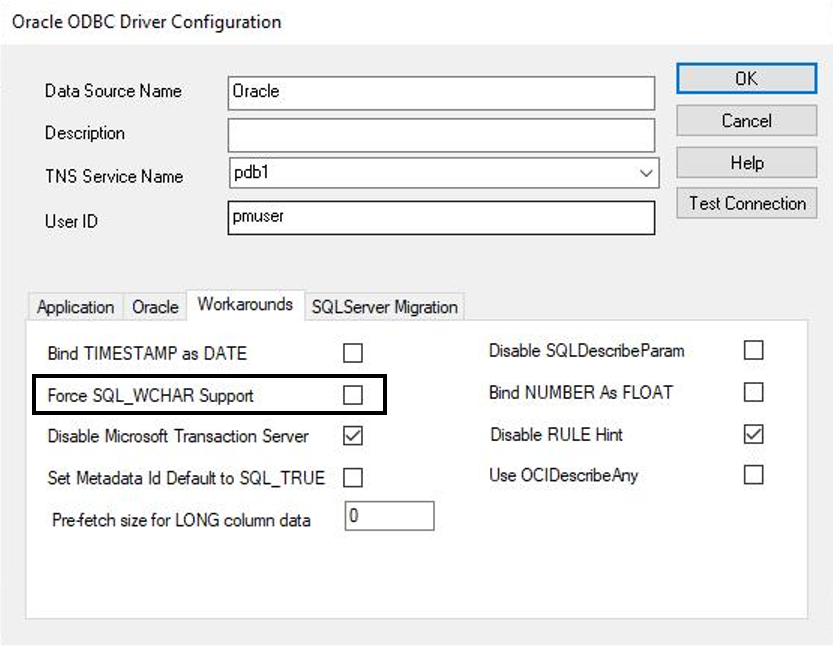
Task: Toggle Set Metadata Id Default to SQL_TRUE
Action: pyautogui.click(x=353, y=478)
